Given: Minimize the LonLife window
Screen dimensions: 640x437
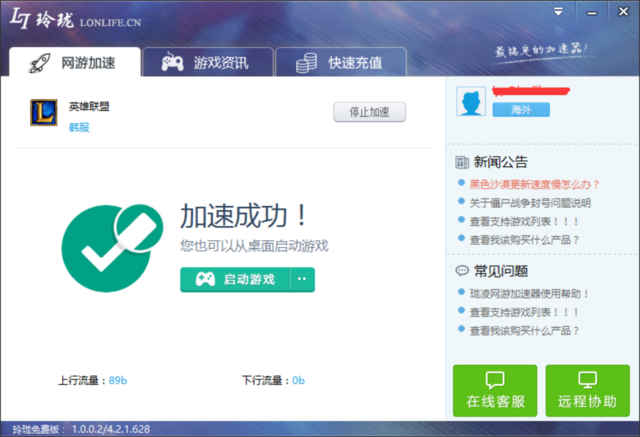Looking at the screenshot, I should point(591,13).
